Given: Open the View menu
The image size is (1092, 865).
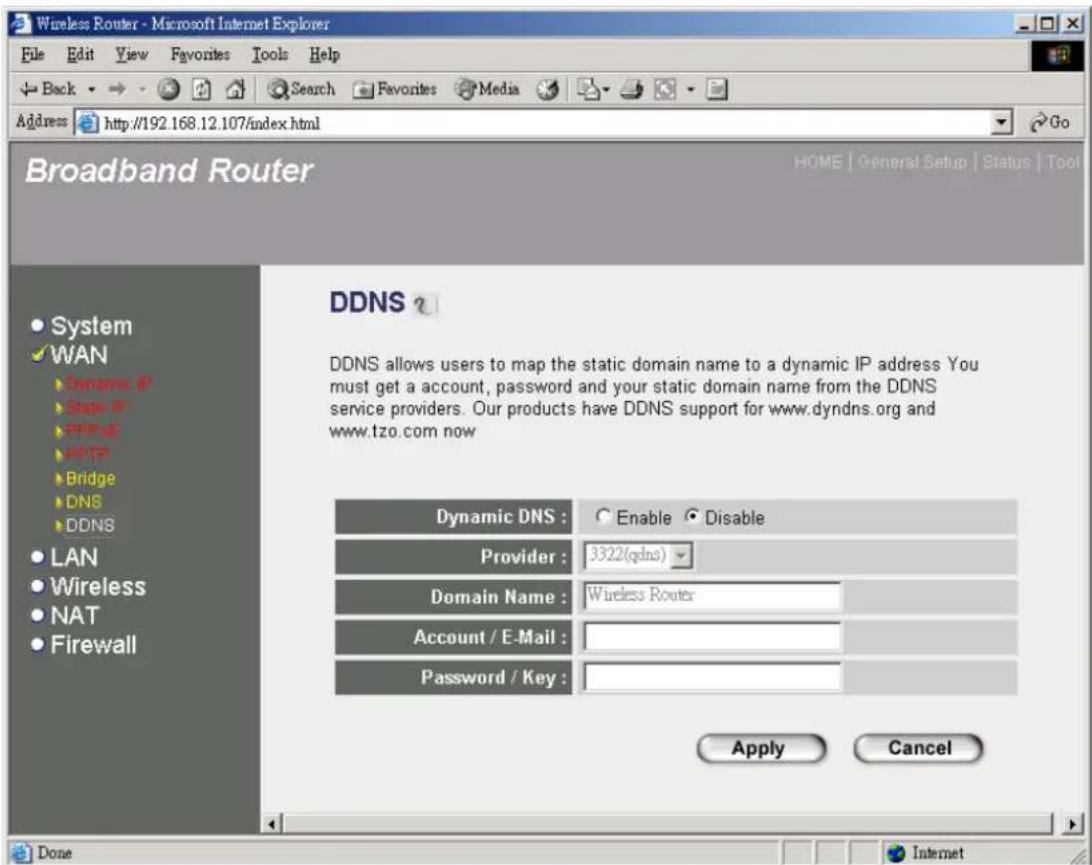Looking at the screenshot, I should click(x=132, y=54).
